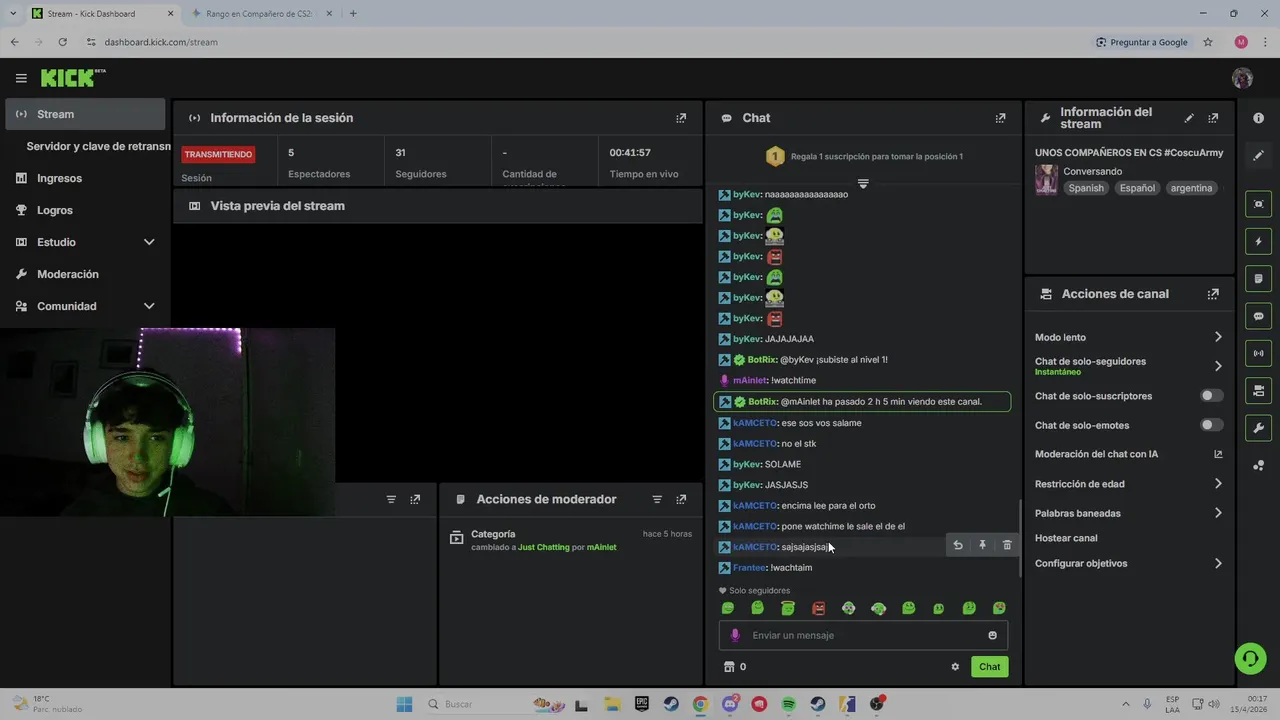Screen dimensions: 1280x720
Task: Toggle Chat de solo-suscriptores
Action: click(1211, 396)
